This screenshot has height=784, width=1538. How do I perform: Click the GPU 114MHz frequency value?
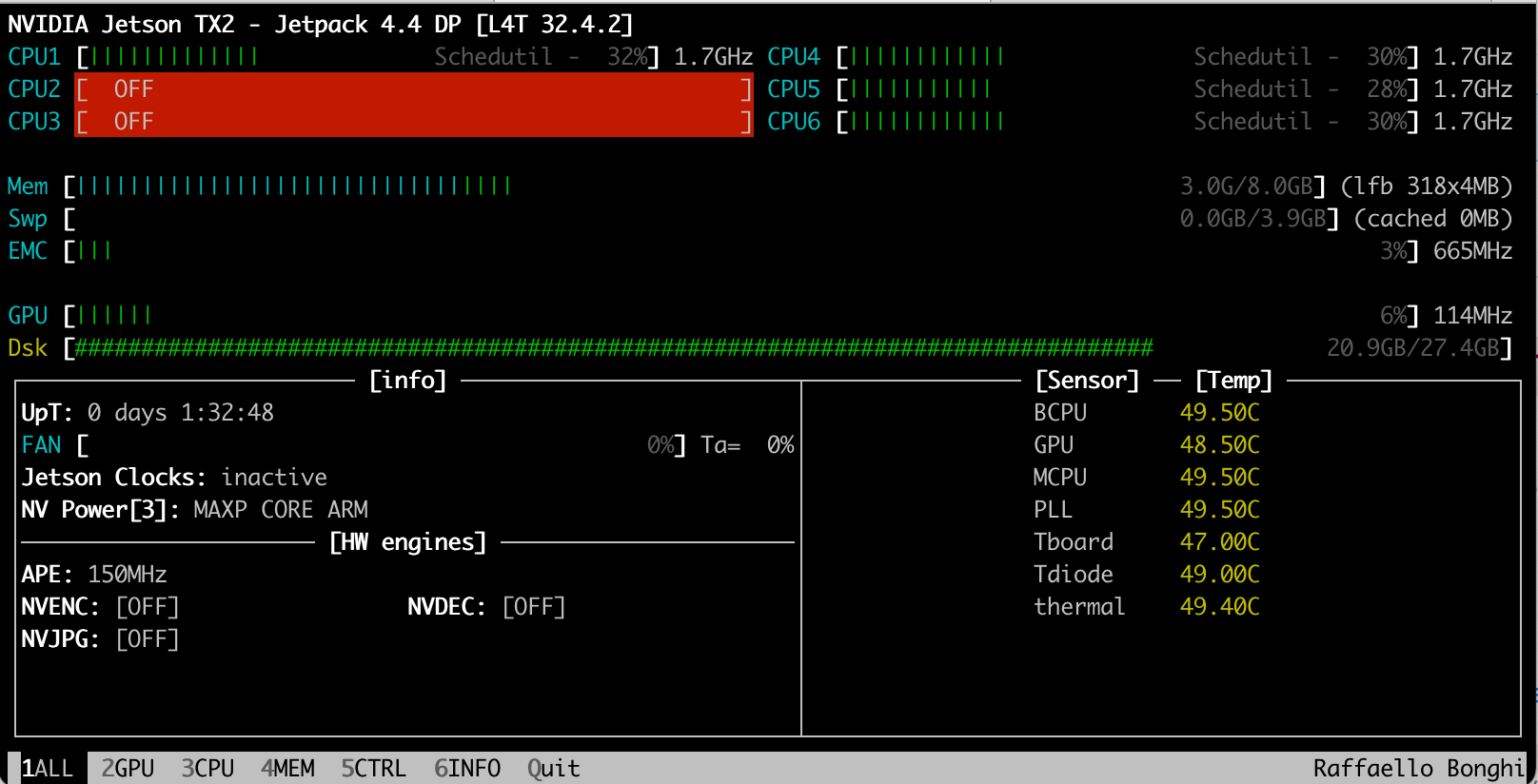tap(1473, 315)
